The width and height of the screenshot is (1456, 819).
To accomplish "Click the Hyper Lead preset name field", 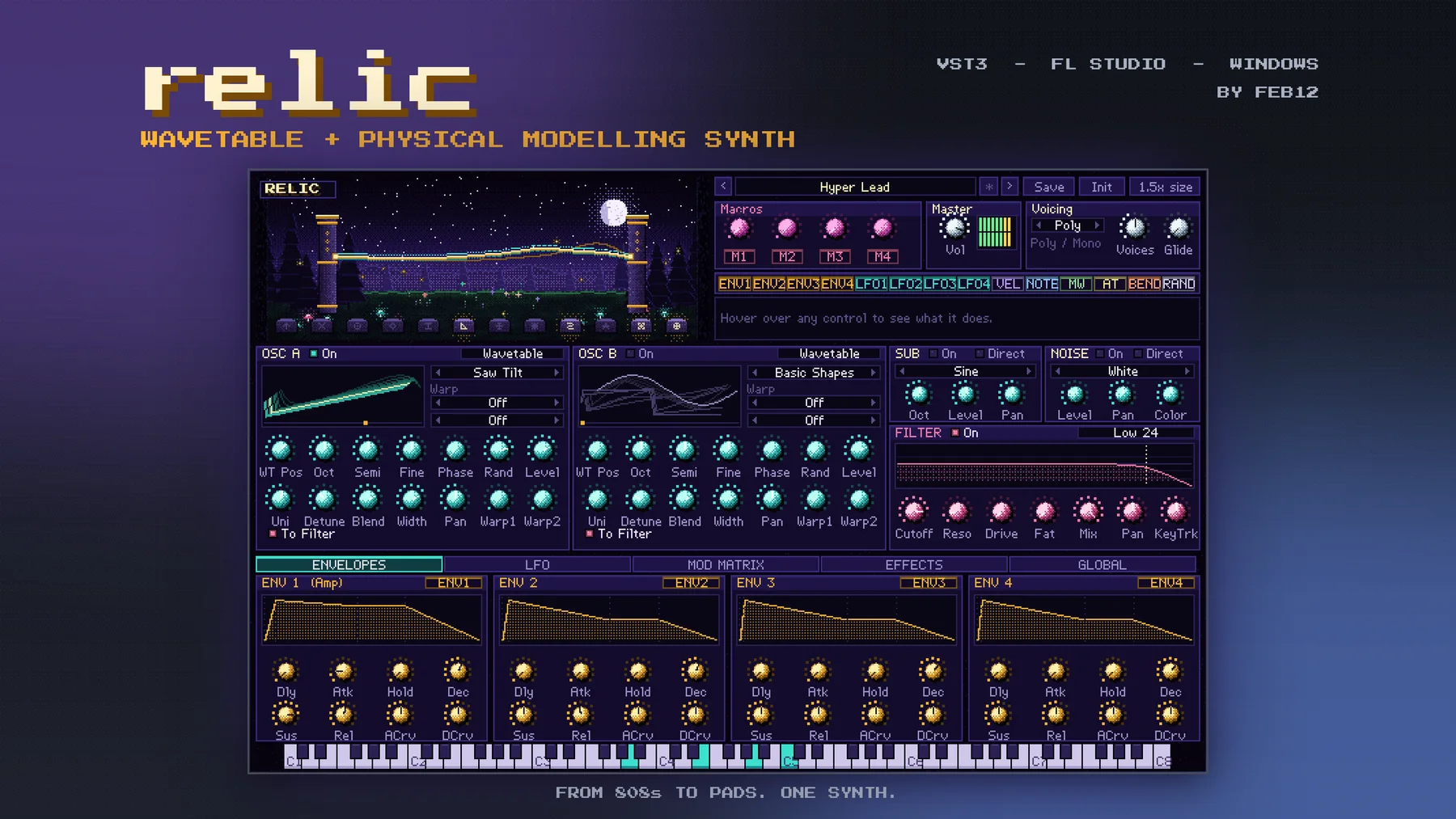I will click(x=854, y=187).
